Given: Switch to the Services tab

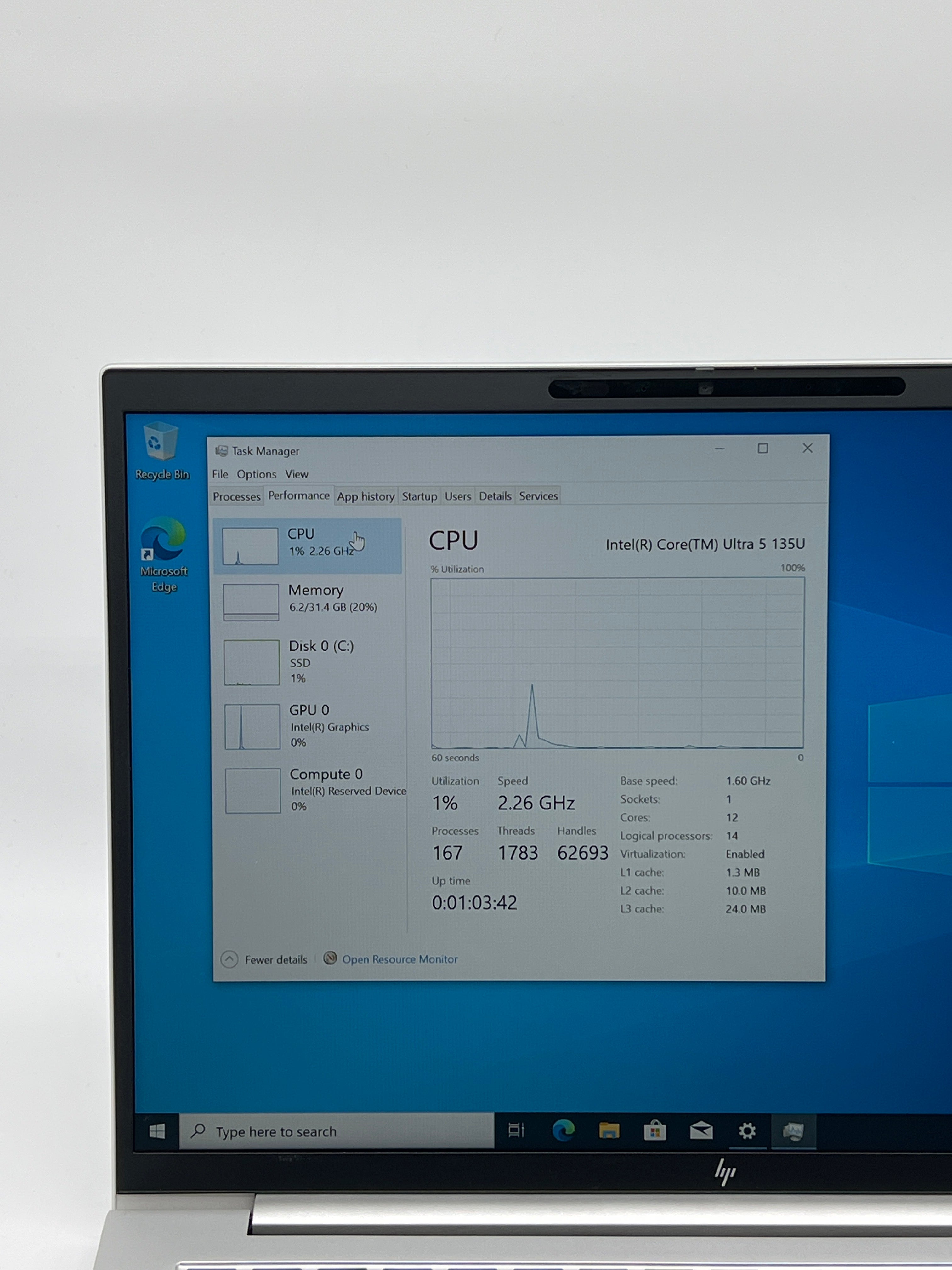Looking at the screenshot, I should coord(538,496).
